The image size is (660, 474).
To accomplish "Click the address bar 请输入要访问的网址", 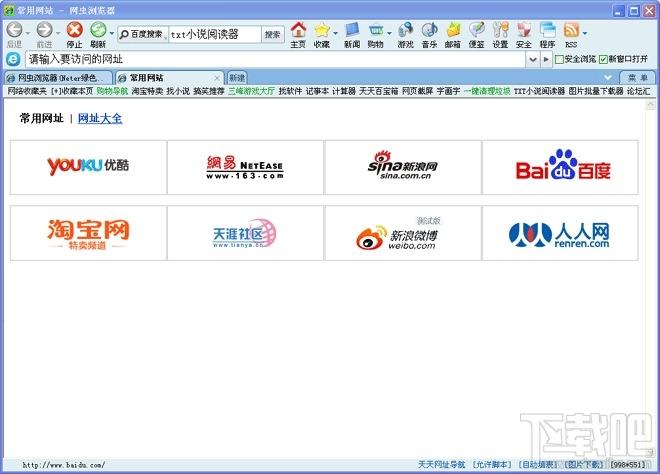I will click(276, 59).
